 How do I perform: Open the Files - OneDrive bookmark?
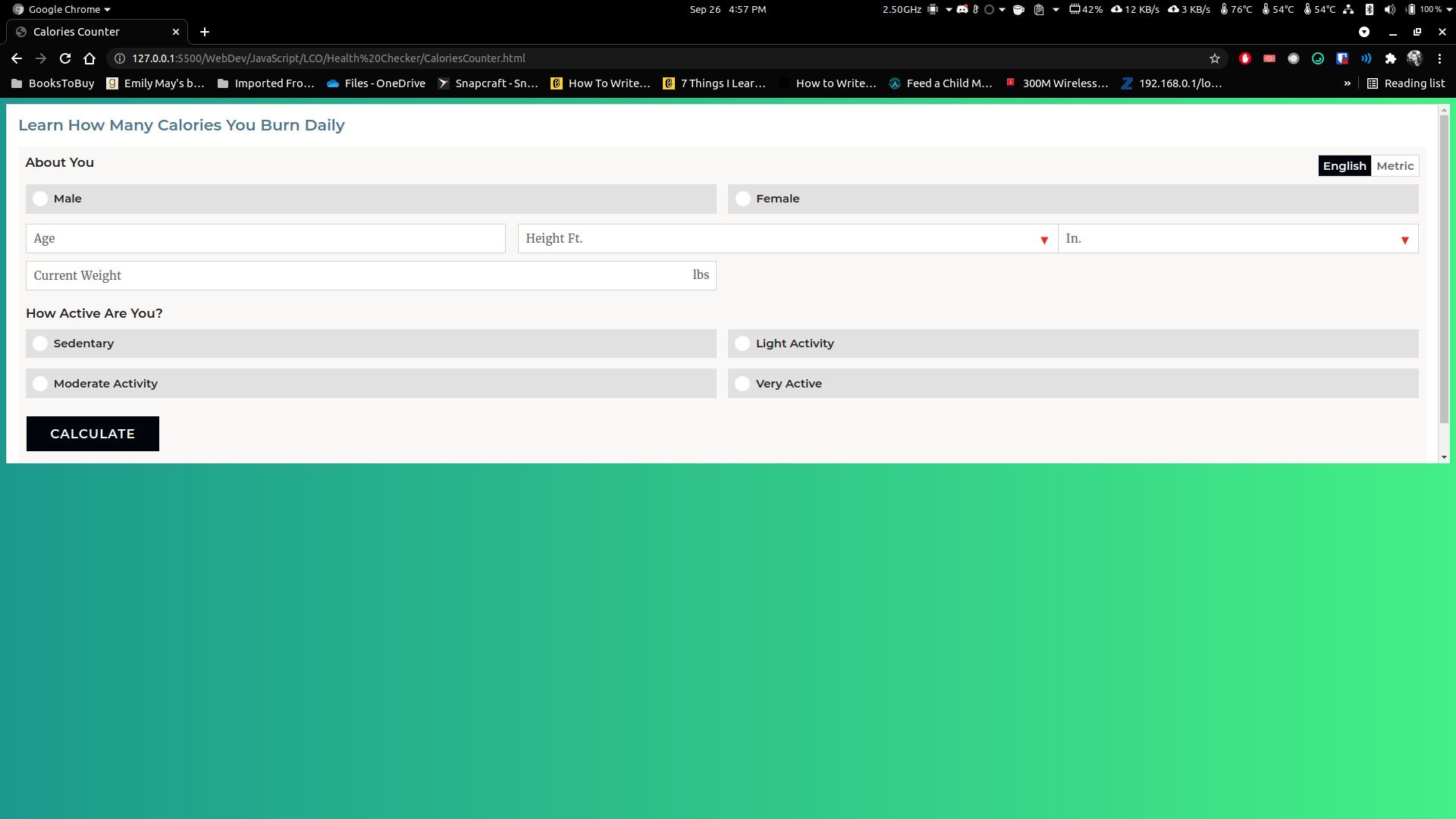[x=376, y=83]
